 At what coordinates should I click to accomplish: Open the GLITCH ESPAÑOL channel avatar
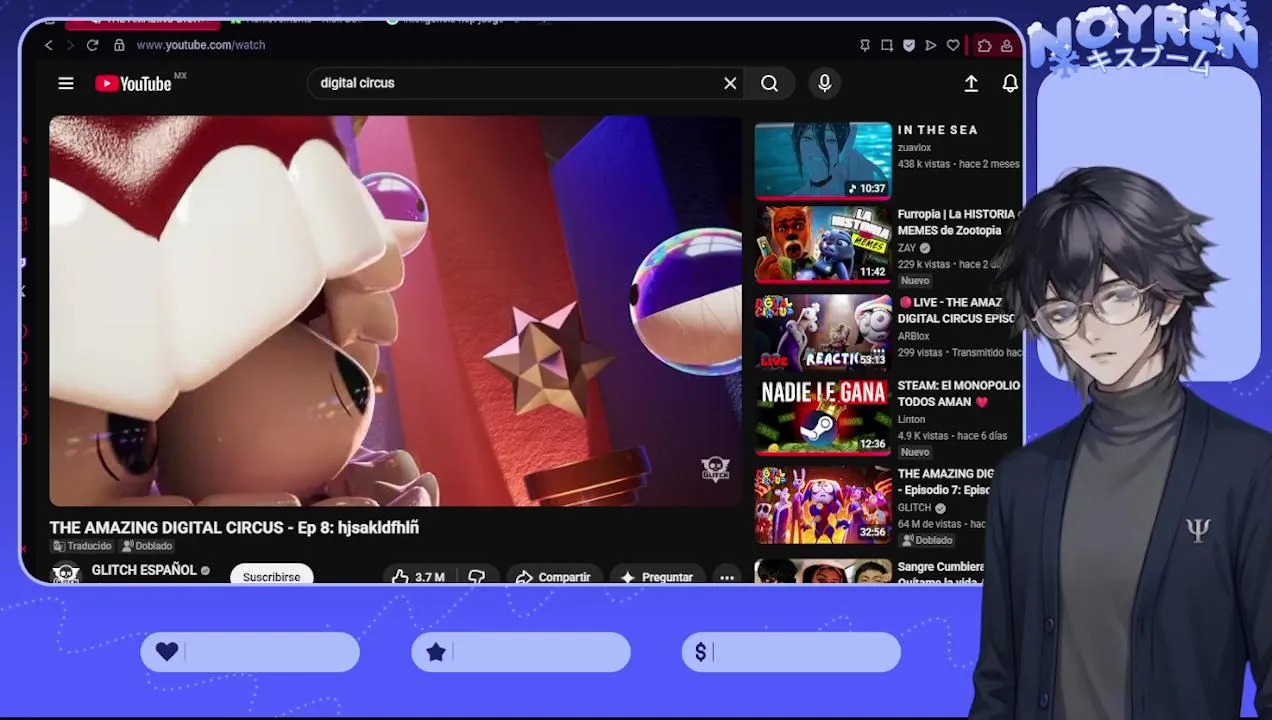[66, 574]
